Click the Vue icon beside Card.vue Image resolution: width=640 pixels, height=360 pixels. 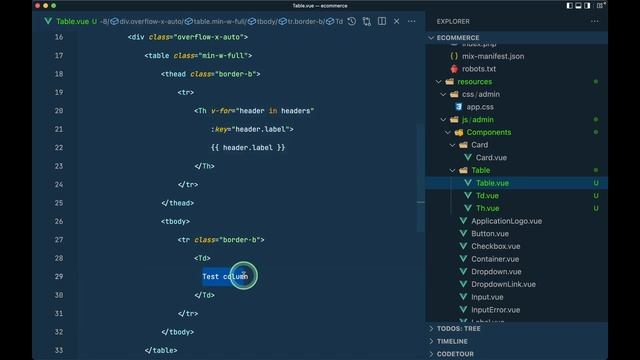(468, 158)
